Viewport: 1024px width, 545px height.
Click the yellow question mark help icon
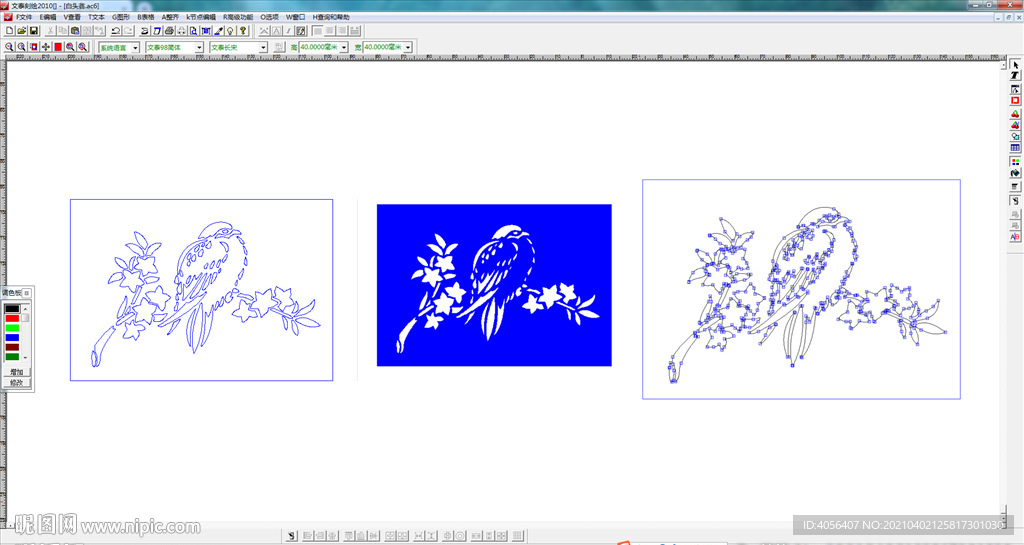pyautogui.click(x=243, y=31)
